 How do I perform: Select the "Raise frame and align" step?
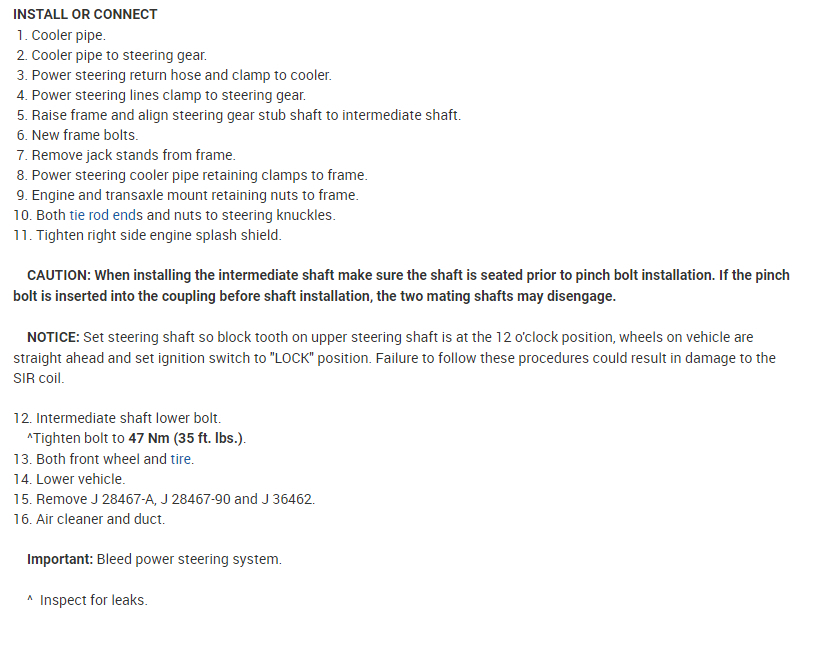pos(246,115)
